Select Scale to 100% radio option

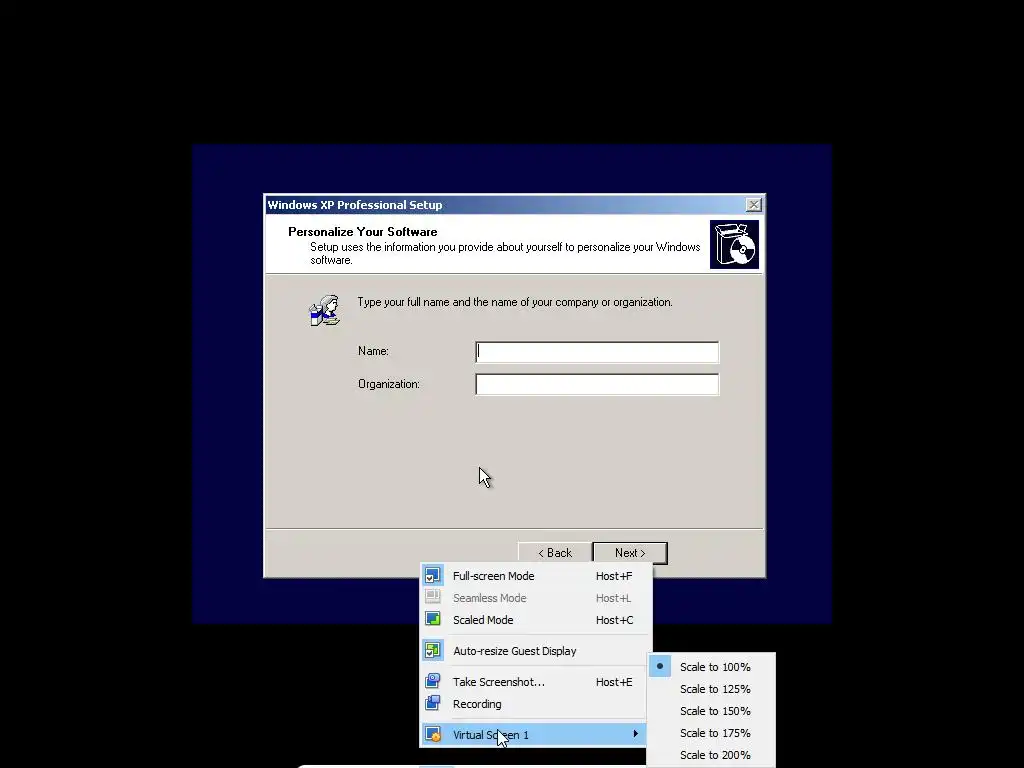[712, 667]
